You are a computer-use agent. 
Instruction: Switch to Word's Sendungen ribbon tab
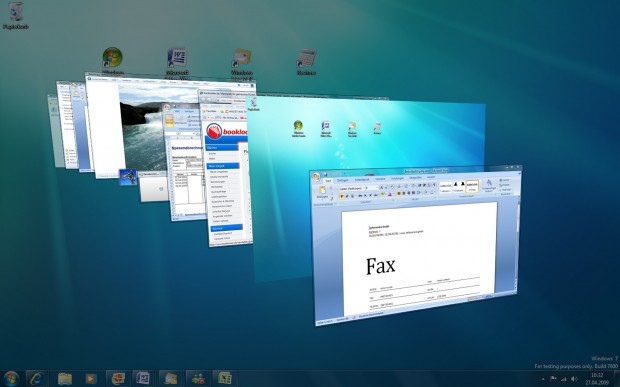pyautogui.click(x=397, y=179)
